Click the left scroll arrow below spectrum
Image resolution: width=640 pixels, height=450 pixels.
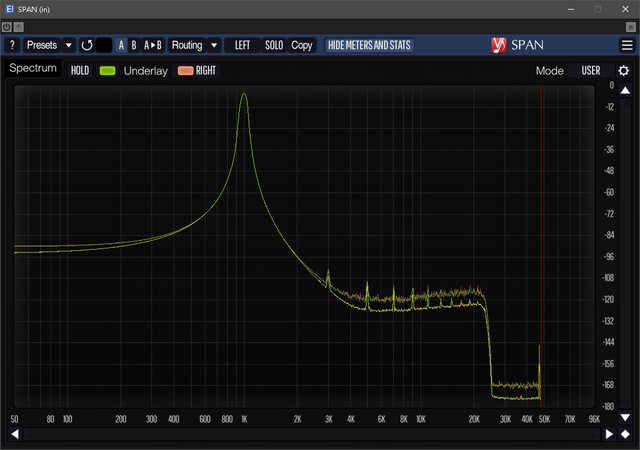(x=15, y=434)
